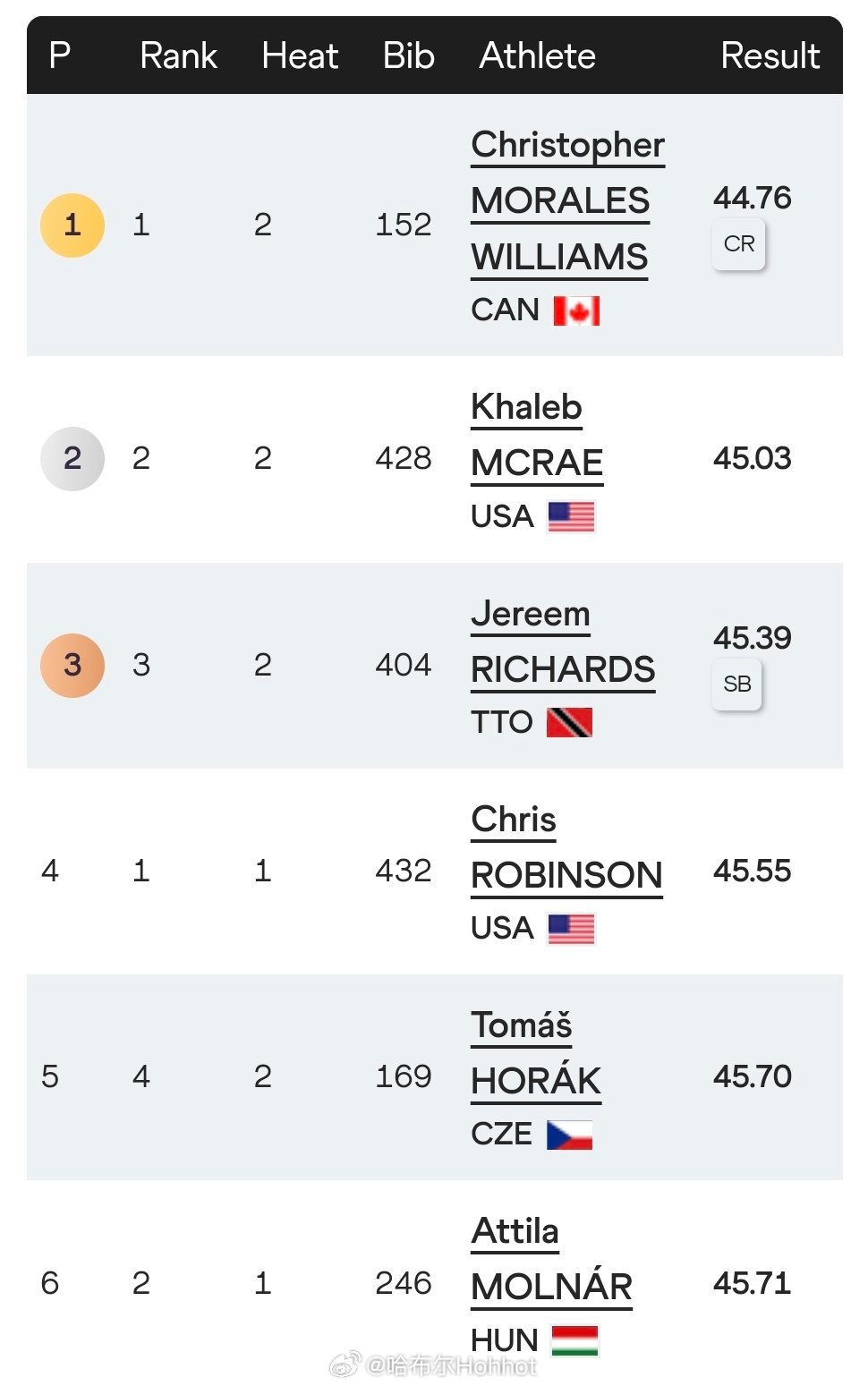The height and width of the screenshot is (1386, 868).
Task: Open Tomáš HORÁK athlete link
Action: click(536, 1080)
